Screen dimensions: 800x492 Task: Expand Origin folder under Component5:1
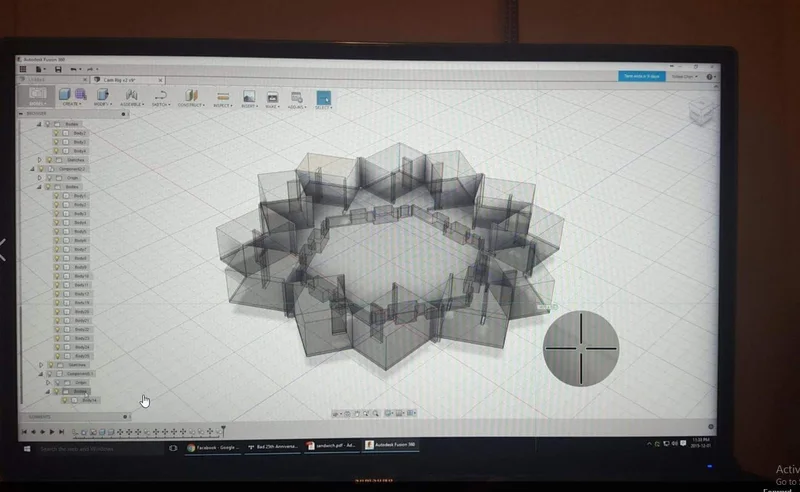tap(48, 382)
